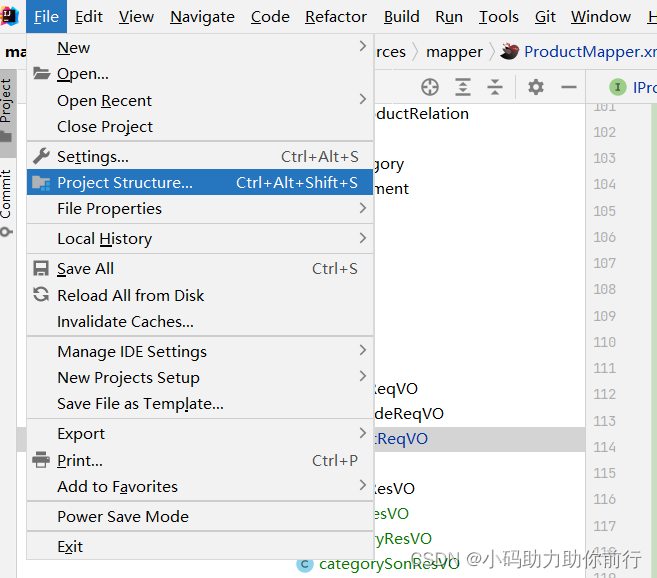Click line number 116 in editor gutter
Viewport: 657px width, 578px height.
pos(604,499)
